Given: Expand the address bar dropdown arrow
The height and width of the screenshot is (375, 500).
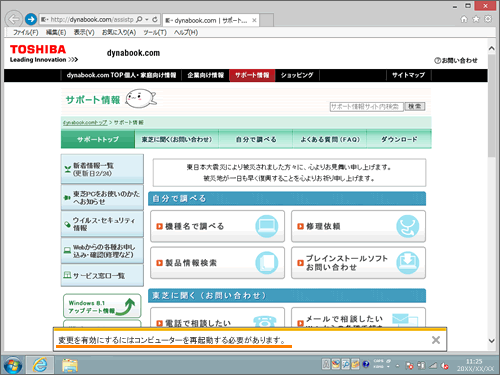Looking at the screenshot, I should 147,20.
